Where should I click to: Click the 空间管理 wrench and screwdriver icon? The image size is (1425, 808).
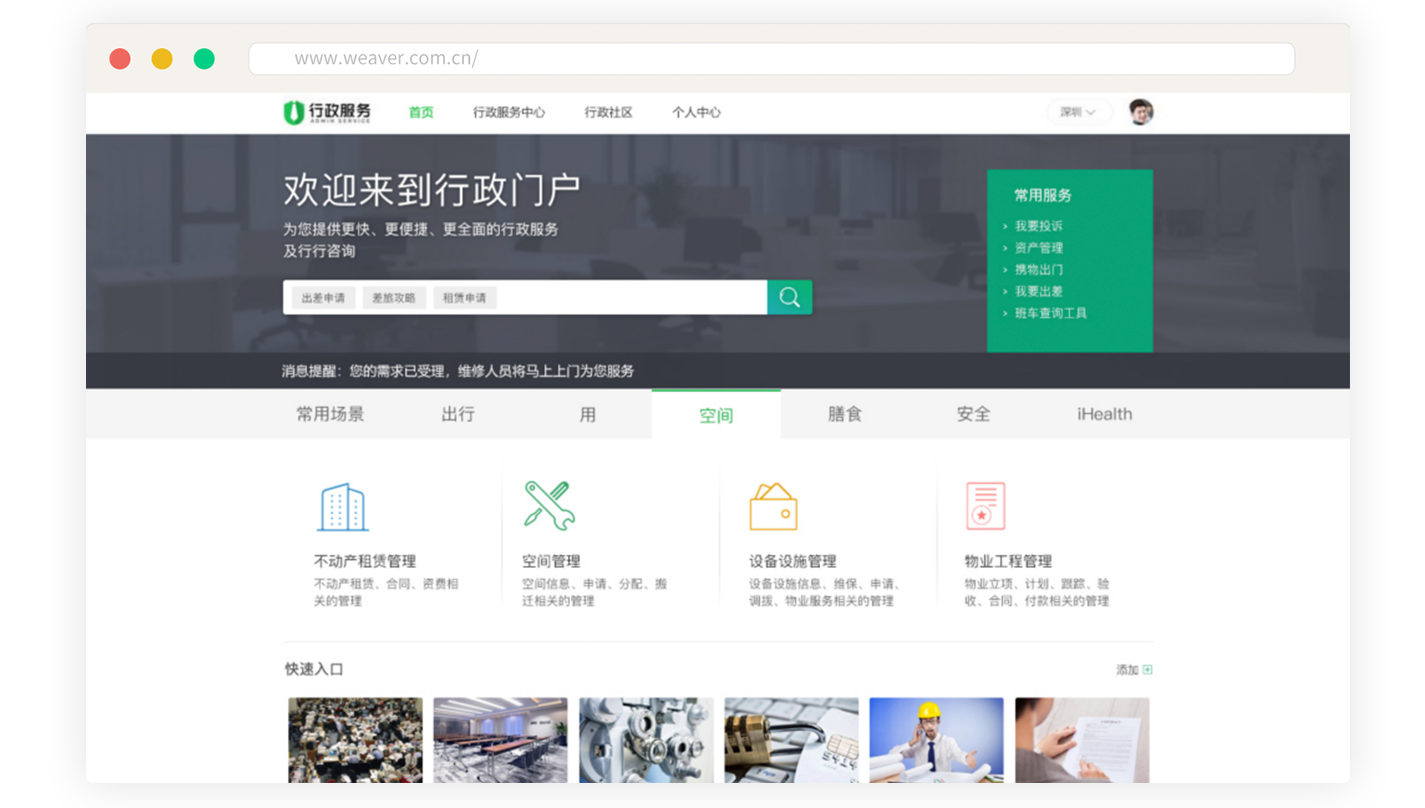click(548, 505)
